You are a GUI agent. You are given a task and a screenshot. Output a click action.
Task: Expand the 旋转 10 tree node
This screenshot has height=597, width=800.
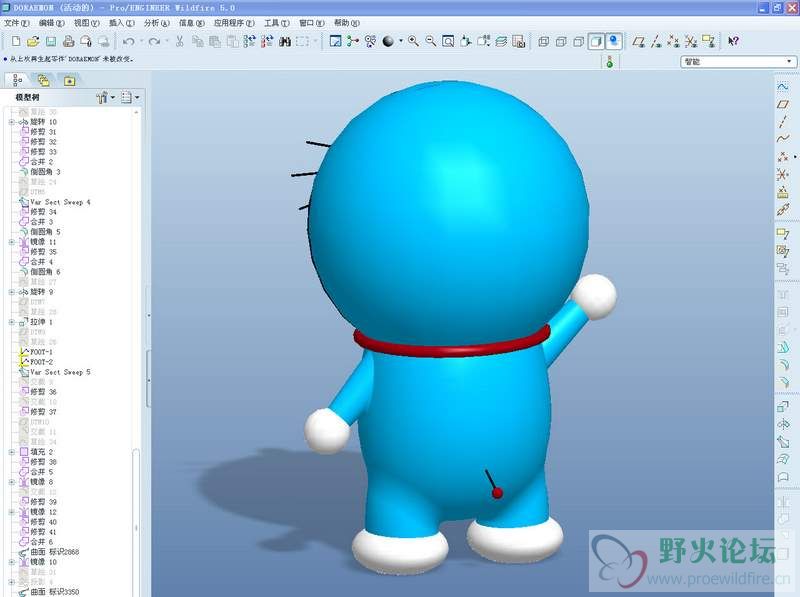point(12,122)
